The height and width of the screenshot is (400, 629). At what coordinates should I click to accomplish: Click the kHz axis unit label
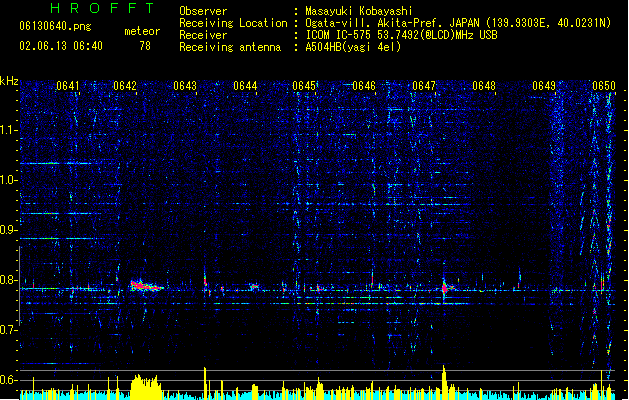coord(9,81)
